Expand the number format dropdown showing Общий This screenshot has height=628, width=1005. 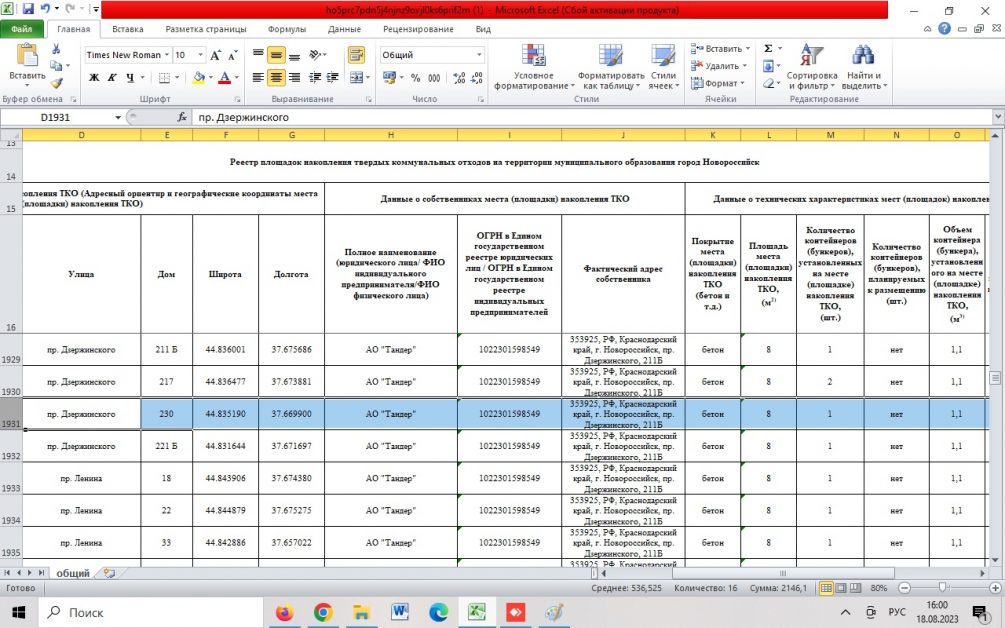click(x=479, y=55)
